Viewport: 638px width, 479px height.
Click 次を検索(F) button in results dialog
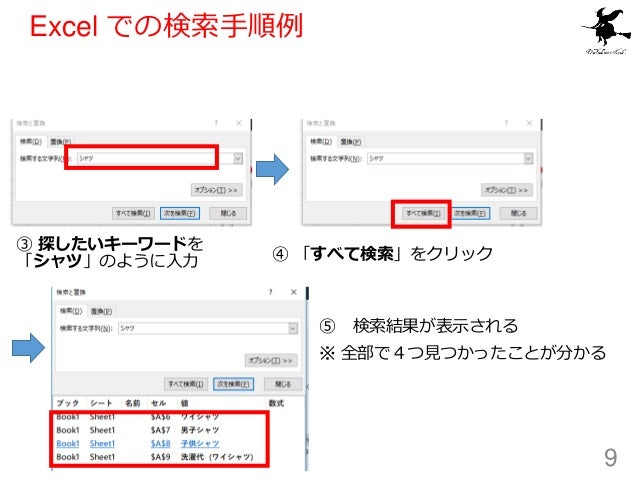coord(234,384)
